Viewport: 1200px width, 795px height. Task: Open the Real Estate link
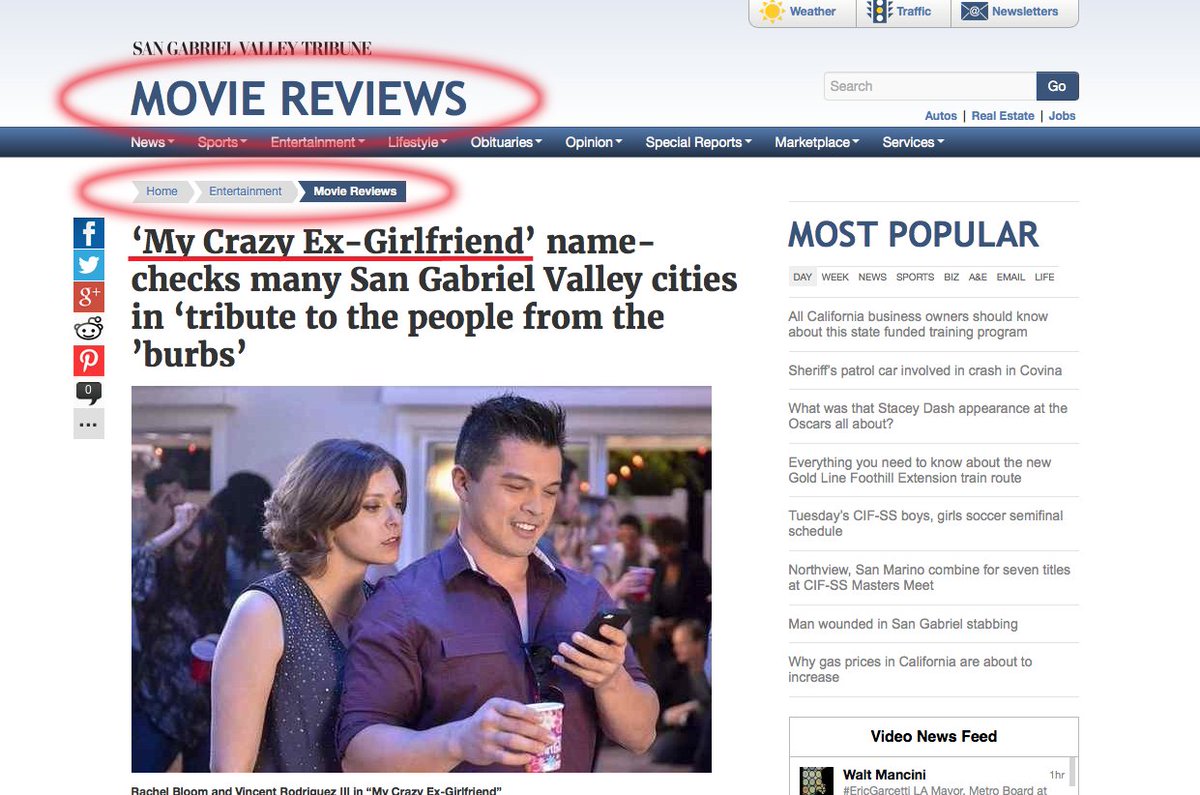pyautogui.click(x=1003, y=116)
